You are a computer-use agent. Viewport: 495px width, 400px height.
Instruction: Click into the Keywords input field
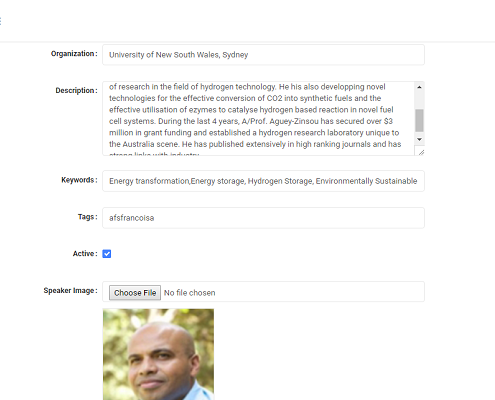tap(263, 181)
